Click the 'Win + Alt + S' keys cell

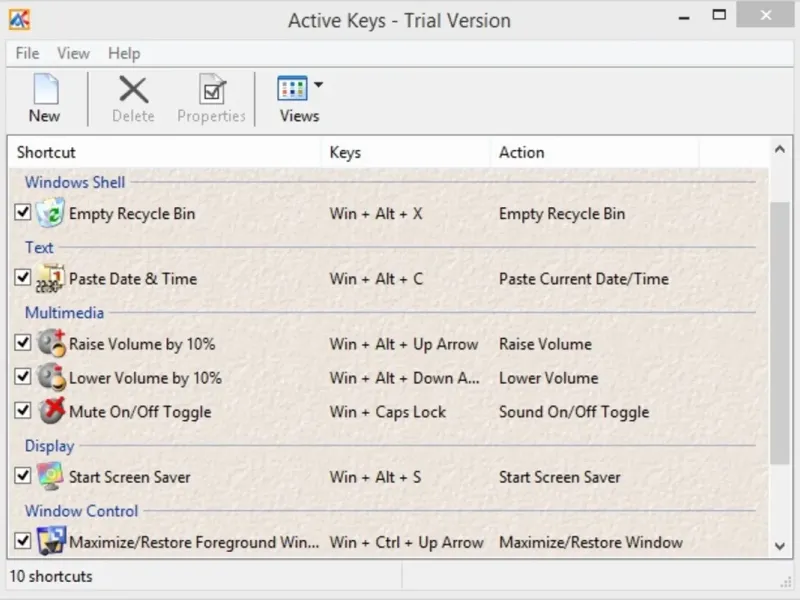pyautogui.click(x=376, y=477)
